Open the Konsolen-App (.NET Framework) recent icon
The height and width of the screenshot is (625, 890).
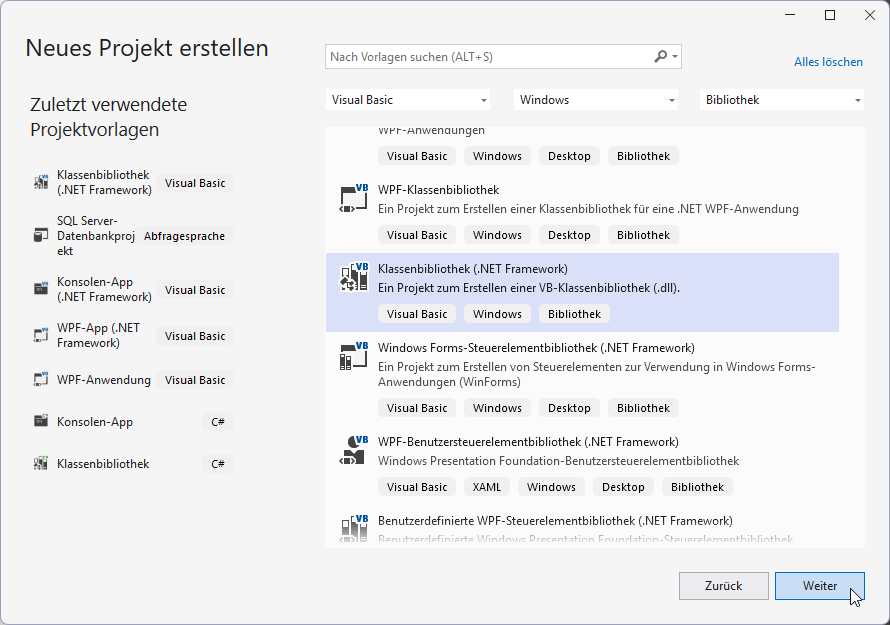40,289
